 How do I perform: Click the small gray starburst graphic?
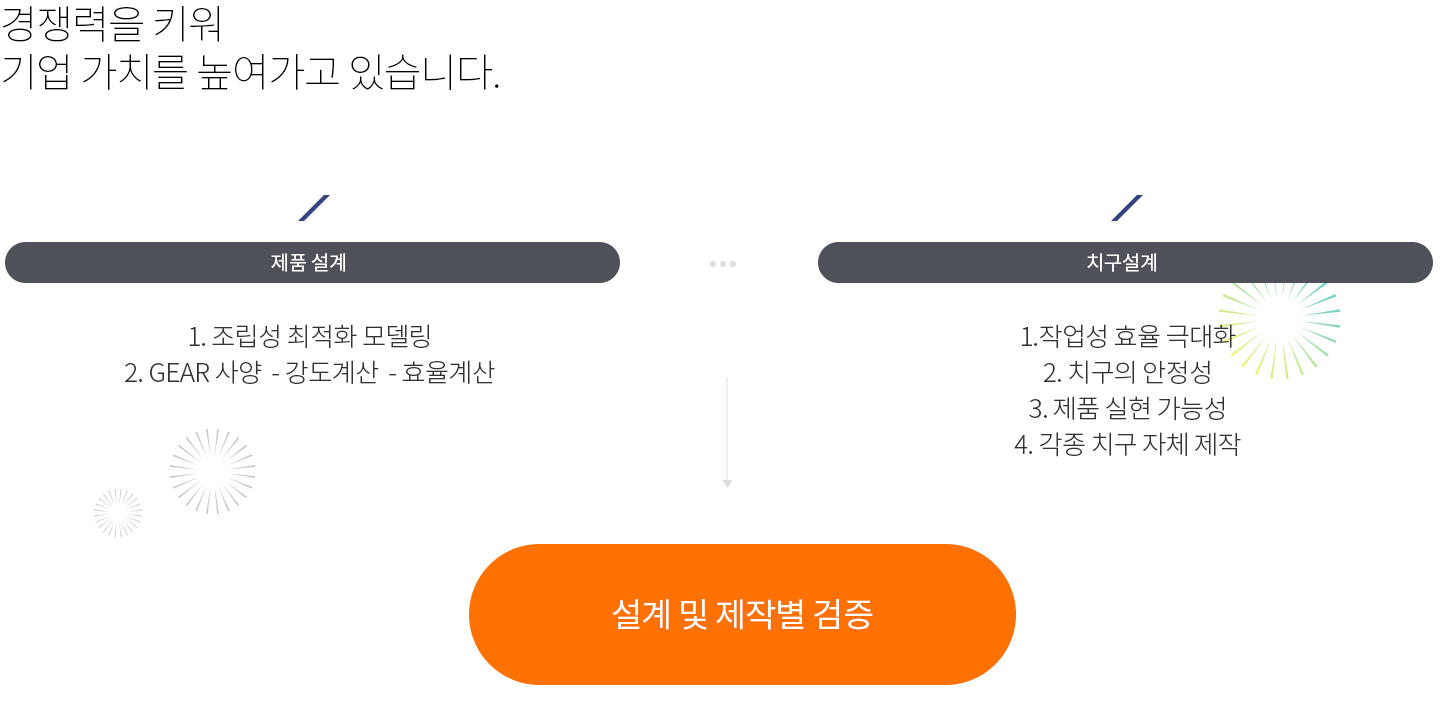(118, 513)
